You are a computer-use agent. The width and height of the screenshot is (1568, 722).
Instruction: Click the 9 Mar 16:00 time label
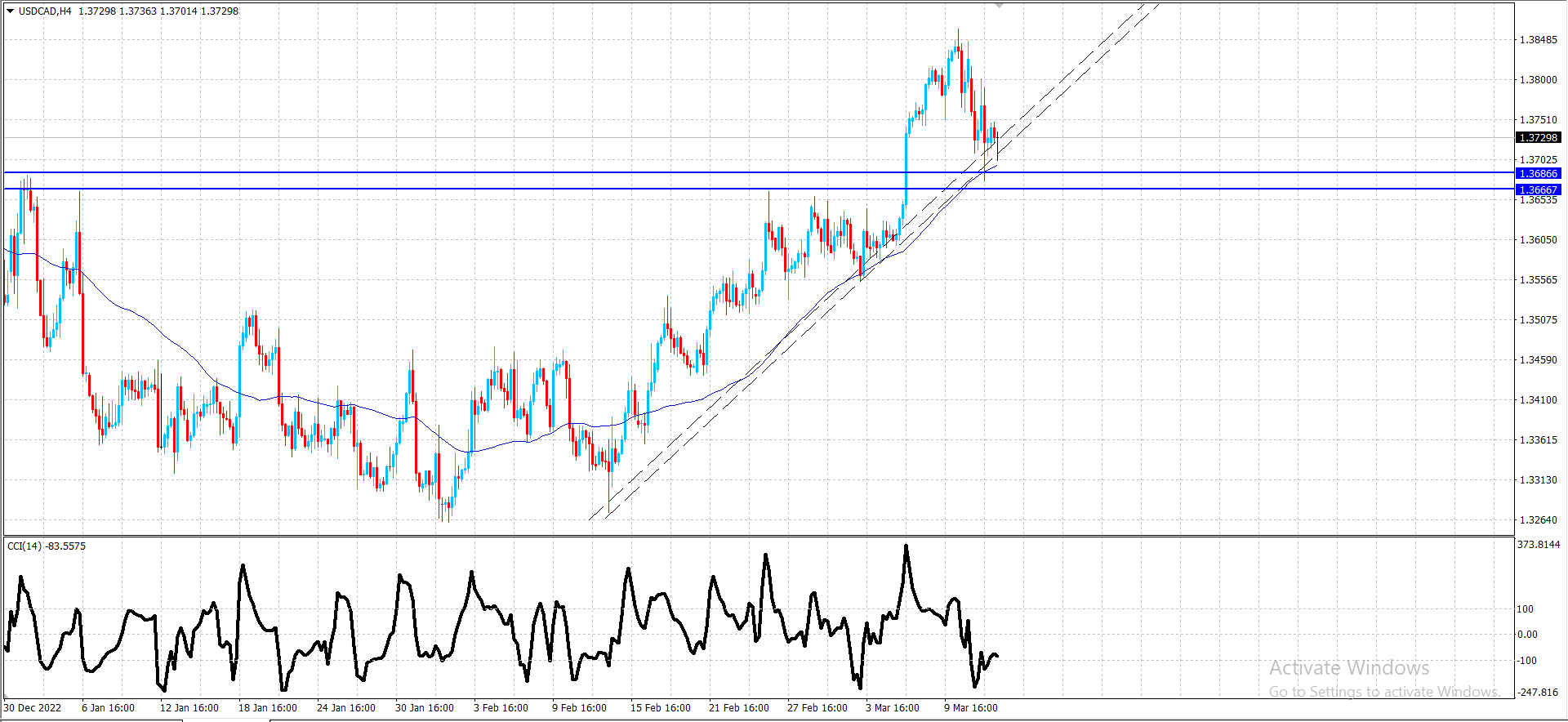tap(971, 708)
